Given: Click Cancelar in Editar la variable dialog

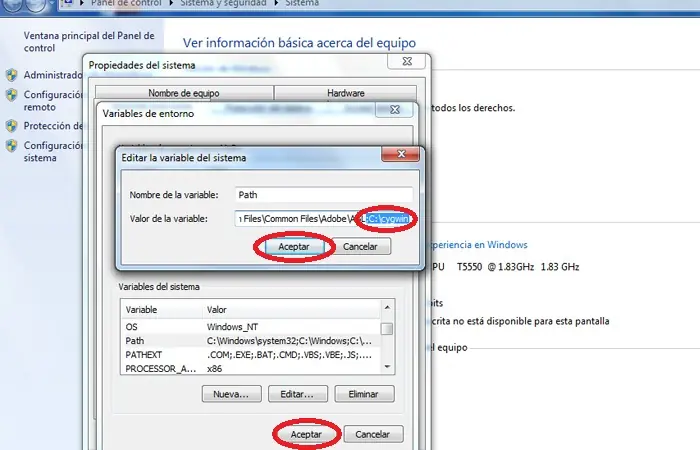Looking at the screenshot, I should [x=360, y=246].
